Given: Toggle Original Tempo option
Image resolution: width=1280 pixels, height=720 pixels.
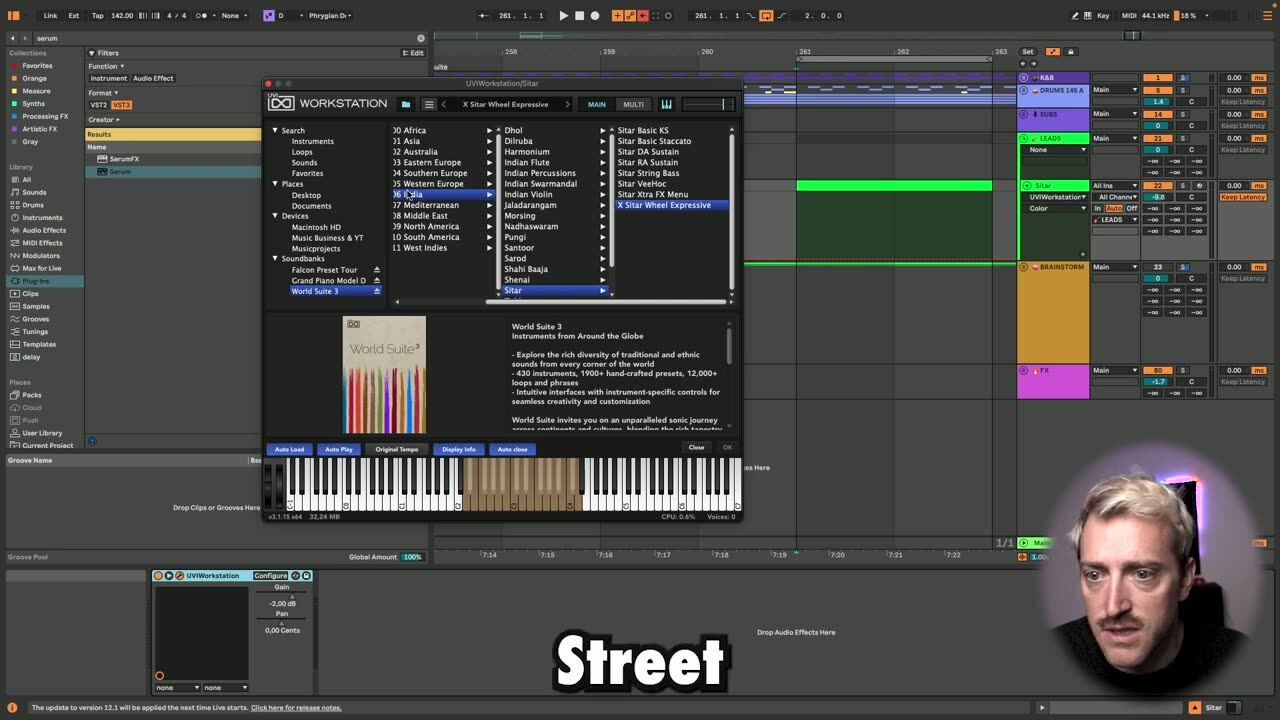Looking at the screenshot, I should point(397,449).
